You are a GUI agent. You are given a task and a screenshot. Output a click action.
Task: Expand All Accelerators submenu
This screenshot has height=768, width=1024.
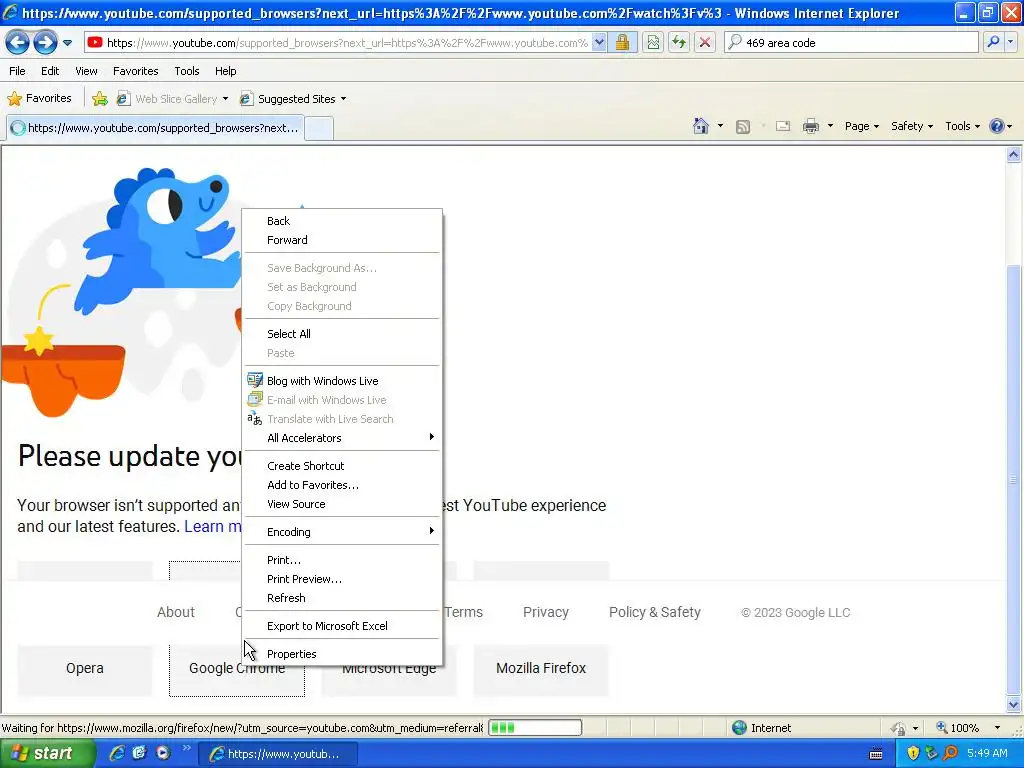(x=342, y=438)
